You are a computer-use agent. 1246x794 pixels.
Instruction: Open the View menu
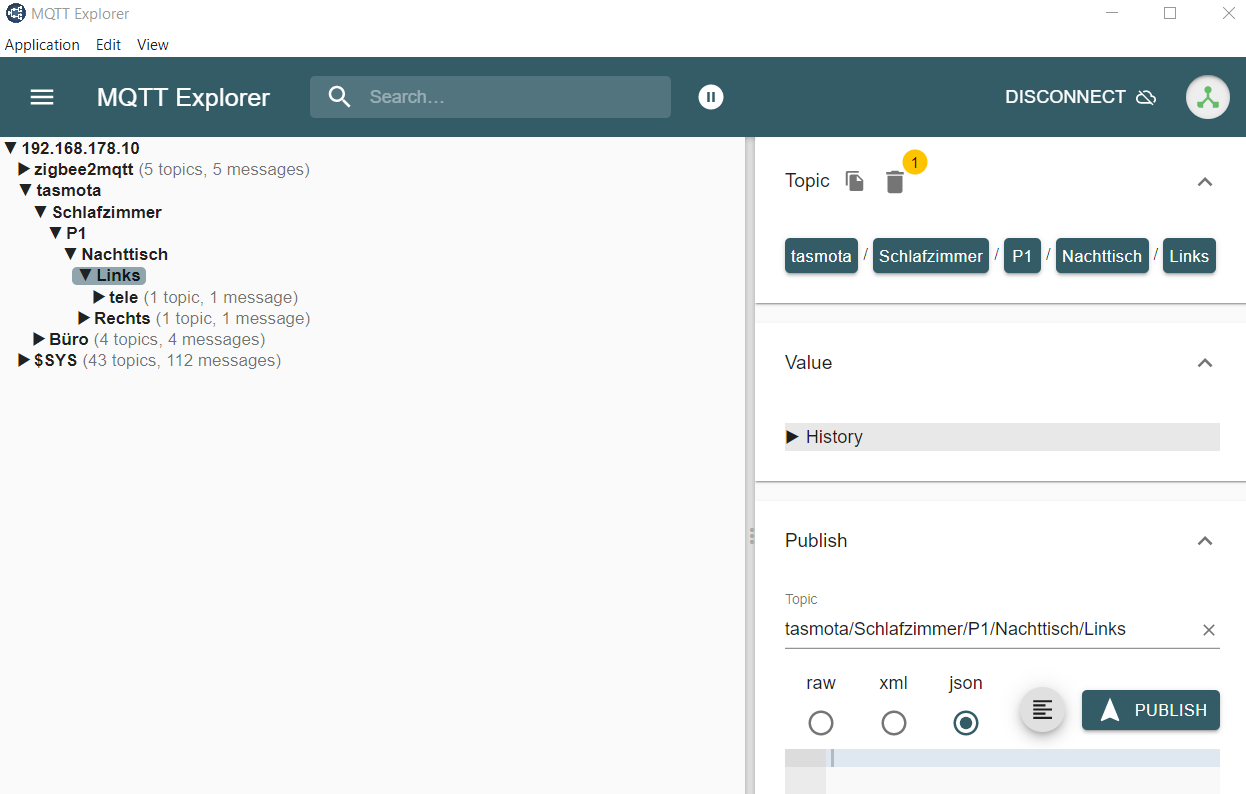coord(153,45)
